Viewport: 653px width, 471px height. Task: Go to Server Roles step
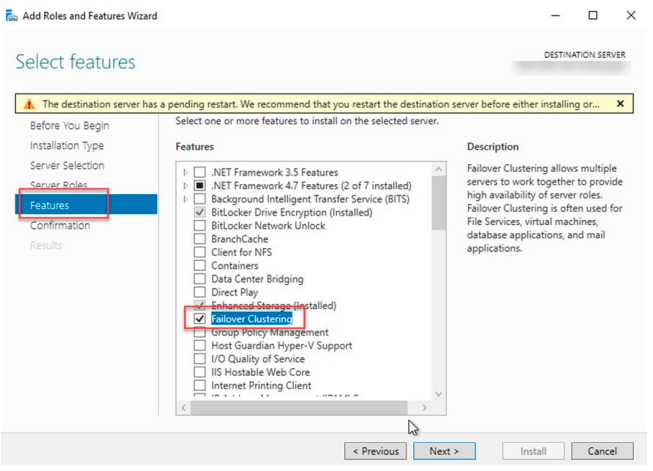pos(58,184)
